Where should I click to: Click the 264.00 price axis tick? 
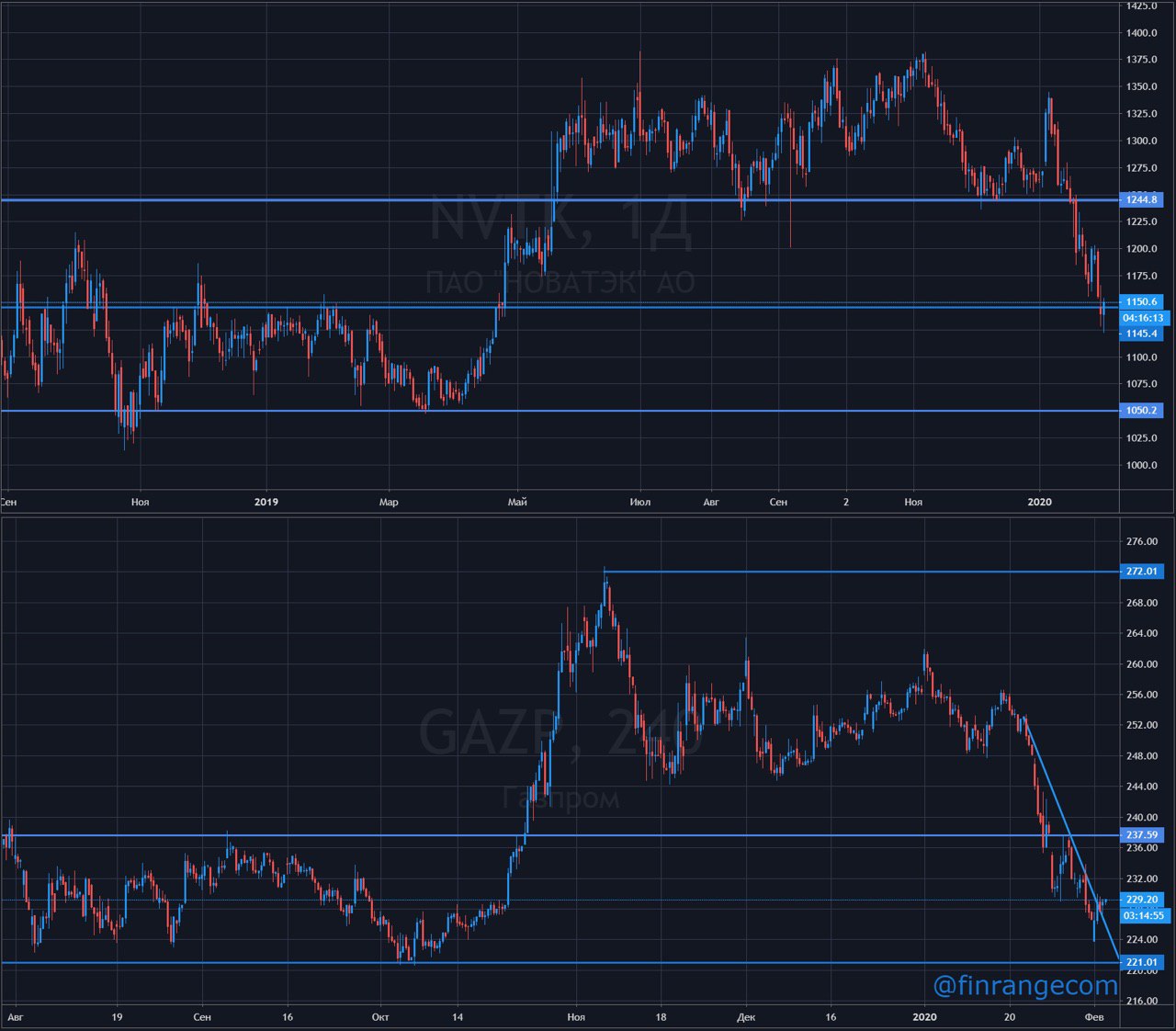[x=1142, y=634]
